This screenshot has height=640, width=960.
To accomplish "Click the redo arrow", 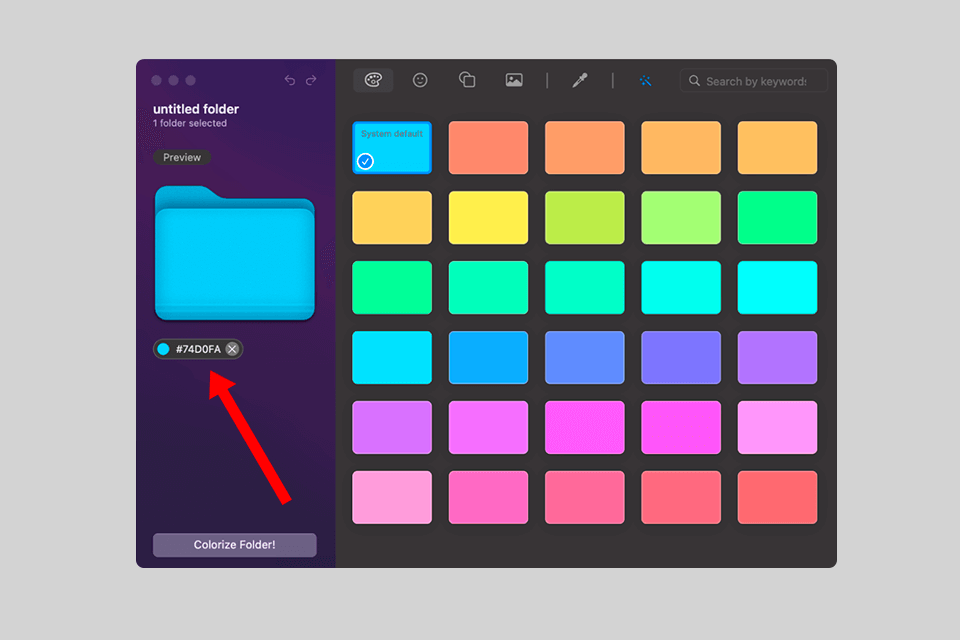I will point(311,80).
